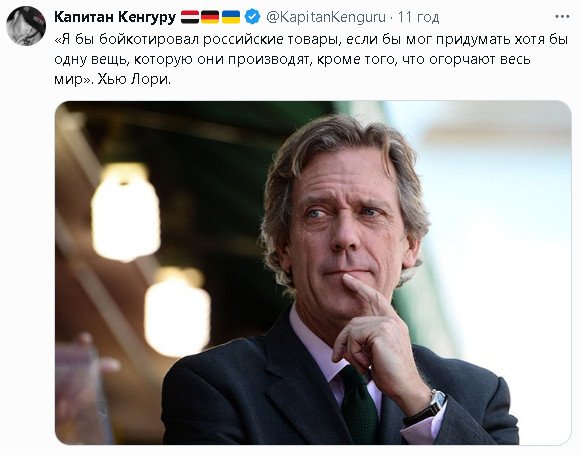
Task: Click the green tie in the photo
Action: 358,405
